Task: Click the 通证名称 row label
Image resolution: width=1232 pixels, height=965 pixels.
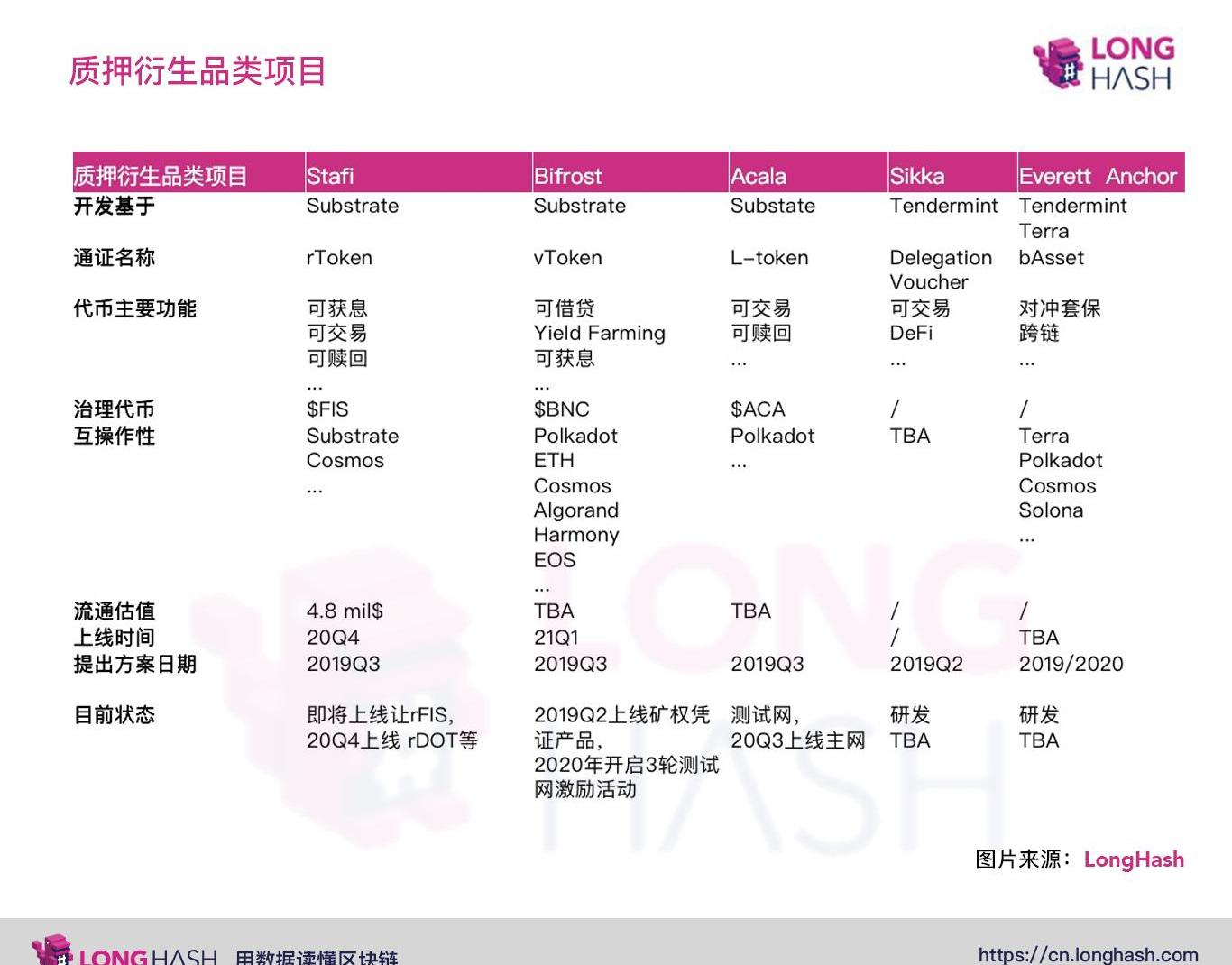Action: point(114,258)
